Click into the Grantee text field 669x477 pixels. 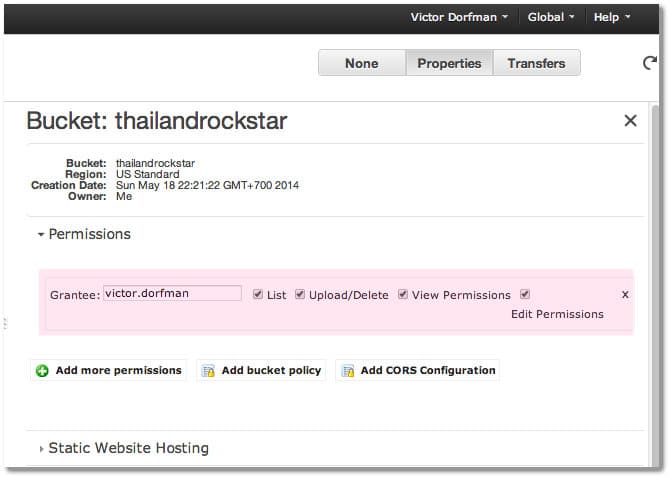[172, 293]
